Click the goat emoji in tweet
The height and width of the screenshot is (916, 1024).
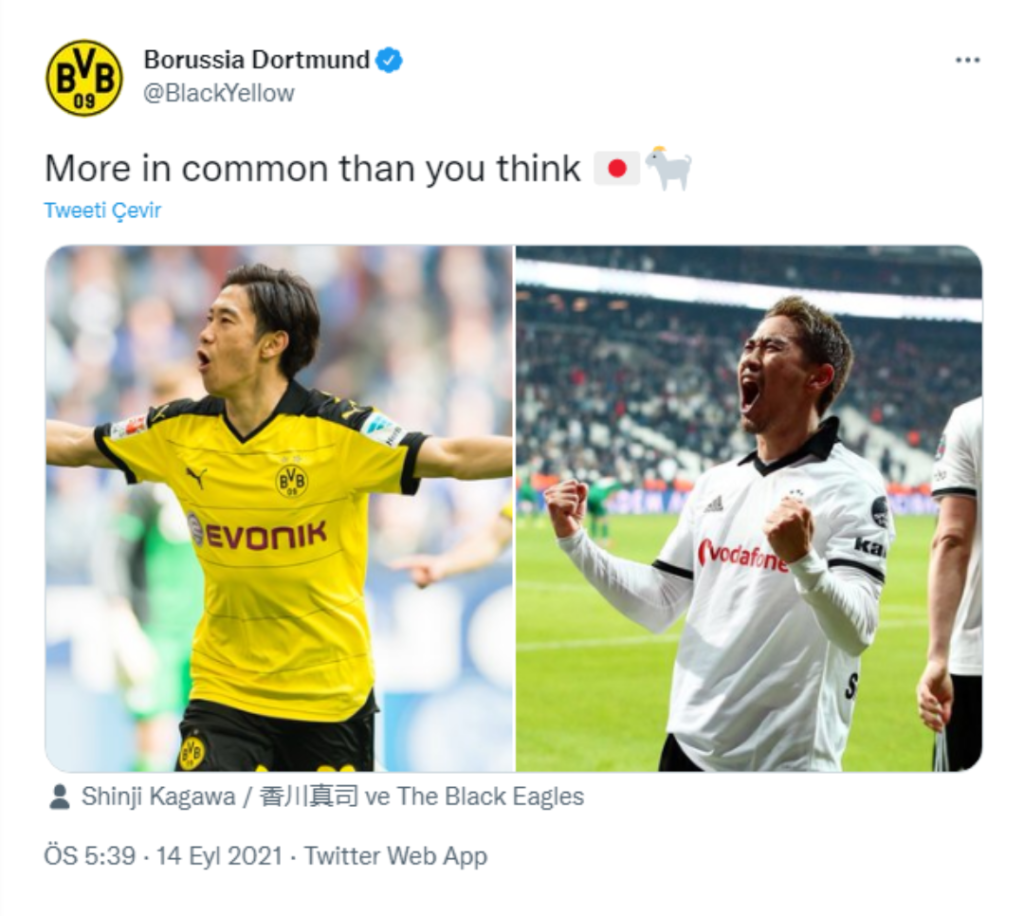tap(668, 168)
